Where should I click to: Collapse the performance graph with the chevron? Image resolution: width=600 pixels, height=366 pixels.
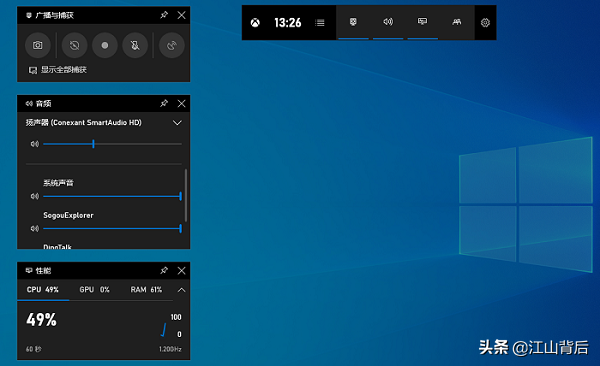[x=181, y=290]
